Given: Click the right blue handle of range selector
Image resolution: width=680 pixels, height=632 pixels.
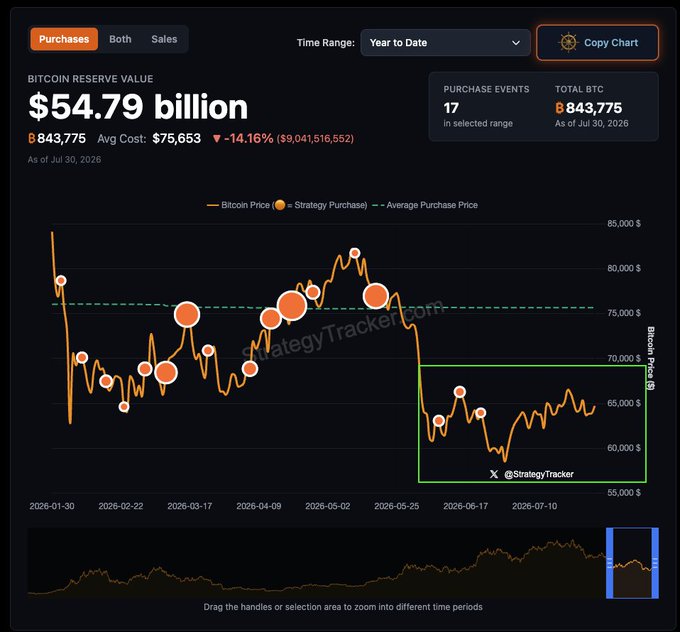Looking at the screenshot, I should [x=655, y=563].
